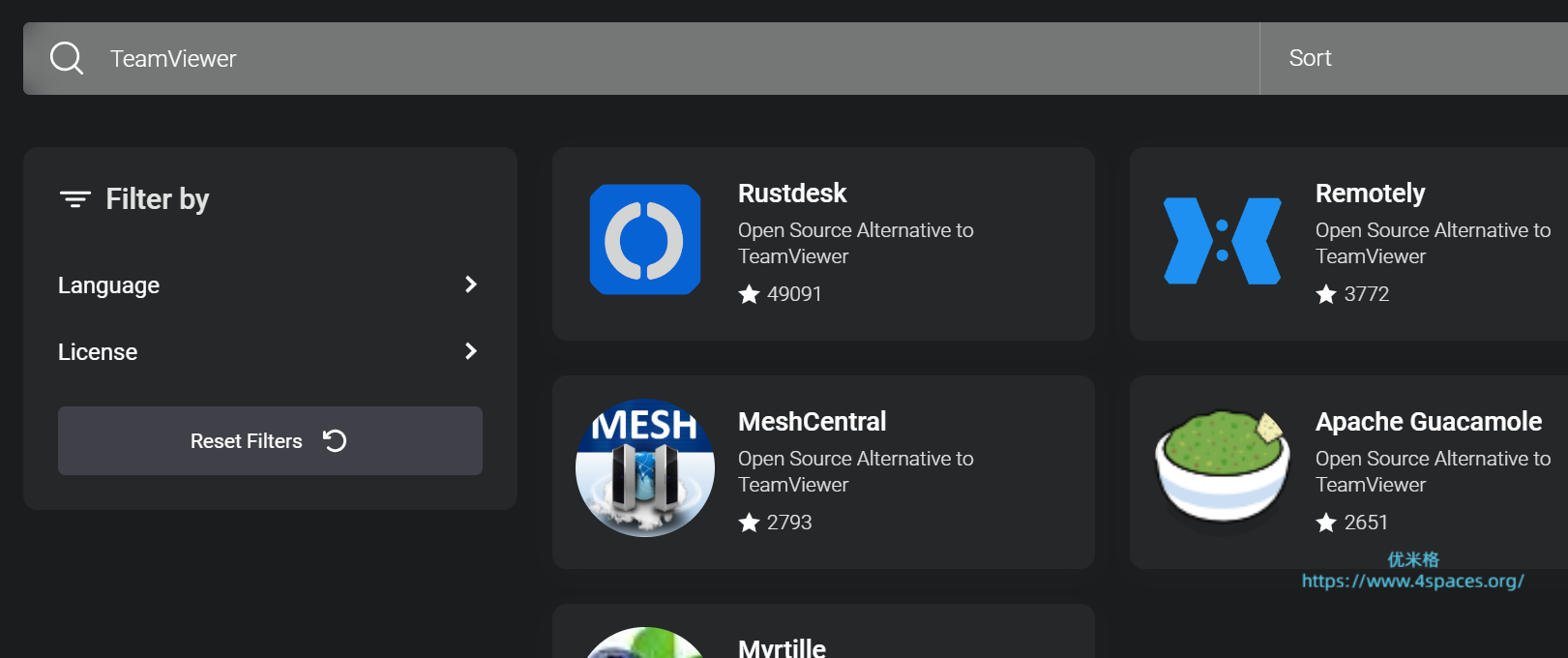1568x658 pixels.
Task: Open the Myrtille title link
Action: [x=782, y=647]
